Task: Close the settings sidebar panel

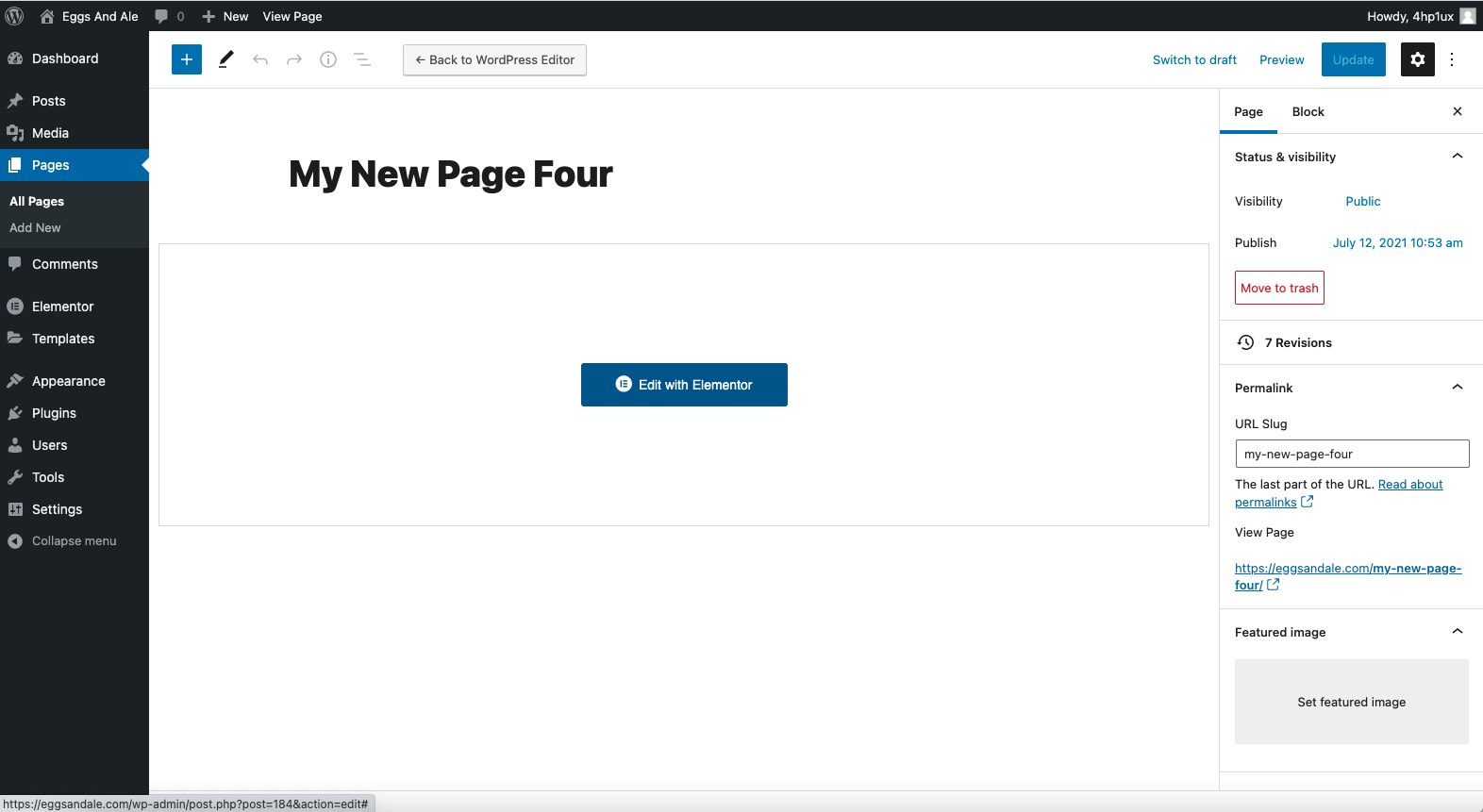Action: point(1458,111)
